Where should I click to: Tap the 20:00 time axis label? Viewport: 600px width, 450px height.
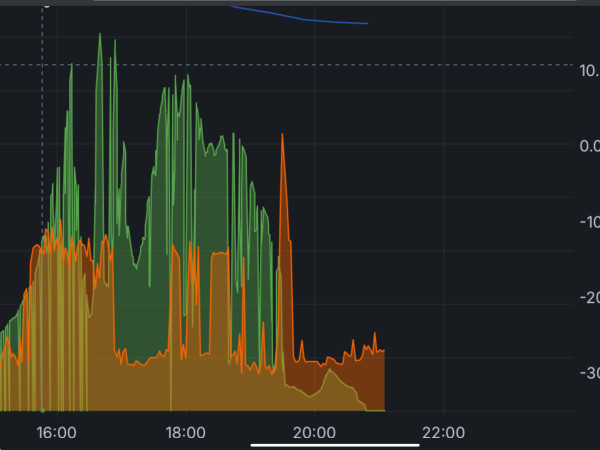click(x=314, y=433)
